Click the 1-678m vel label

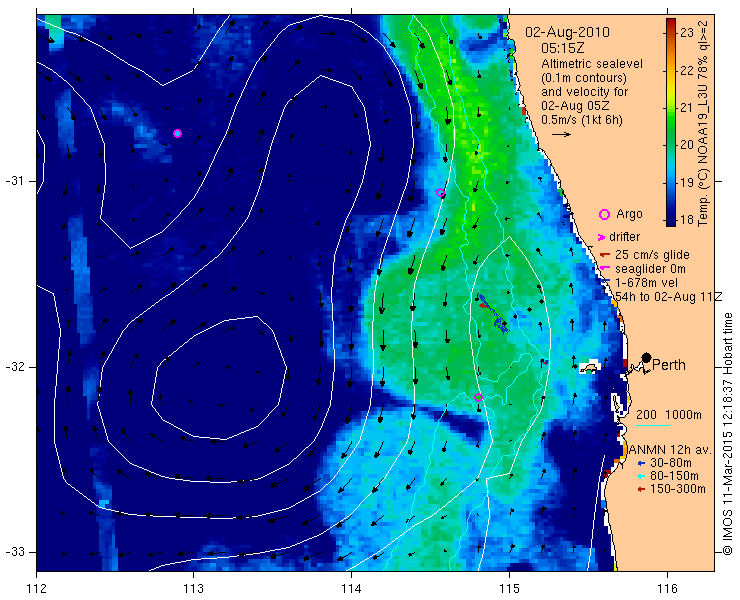(x=647, y=283)
